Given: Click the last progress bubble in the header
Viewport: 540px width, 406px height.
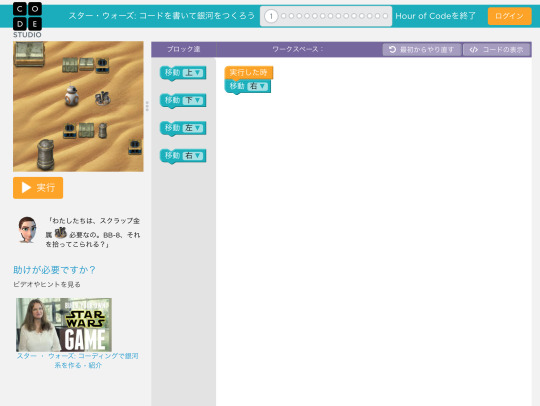Looking at the screenshot, I should 385,16.
